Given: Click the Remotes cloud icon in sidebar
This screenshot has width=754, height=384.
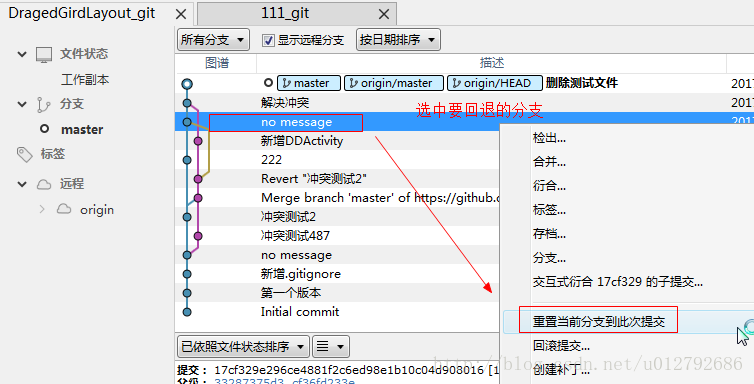Looking at the screenshot, I should tap(44, 184).
